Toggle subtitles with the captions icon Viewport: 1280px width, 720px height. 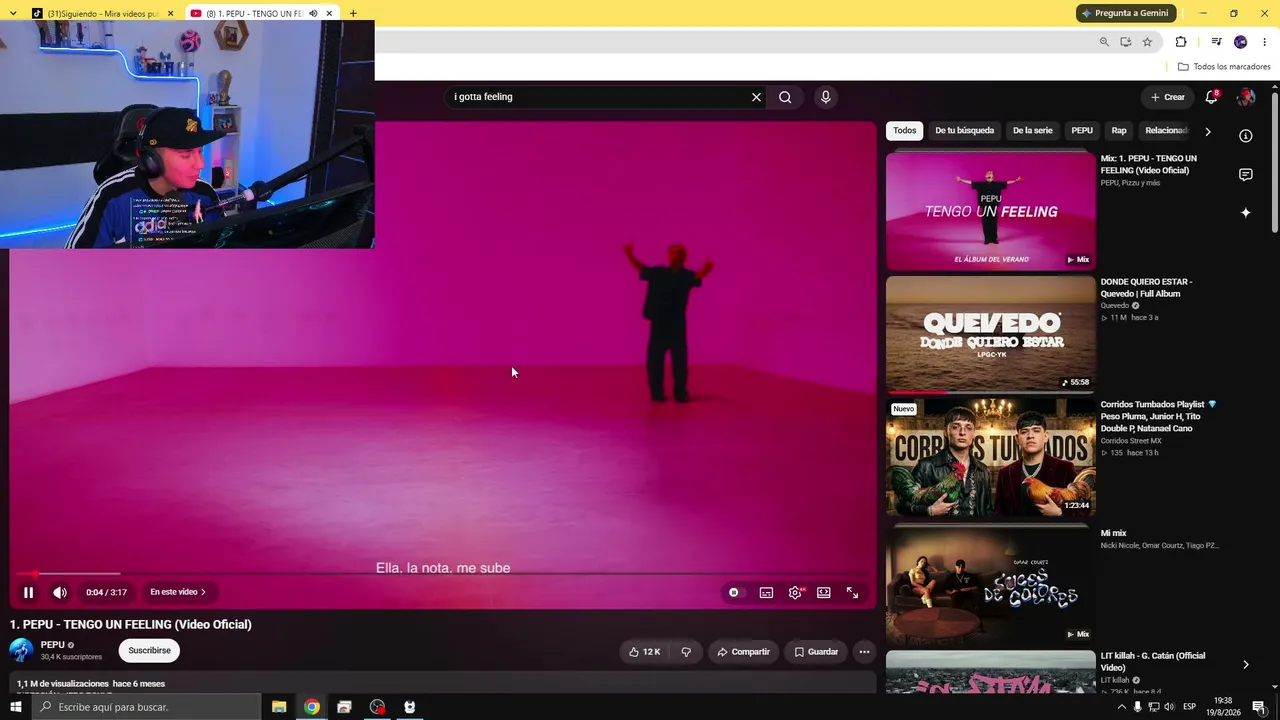point(766,592)
